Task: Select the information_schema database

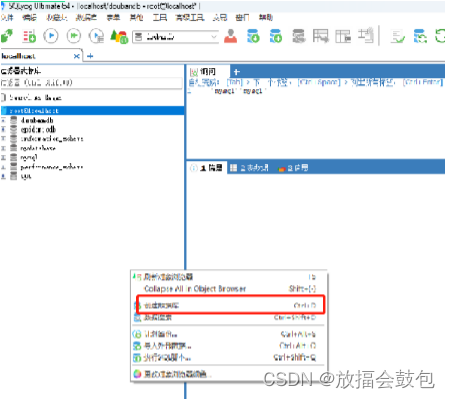Action: 52,139
